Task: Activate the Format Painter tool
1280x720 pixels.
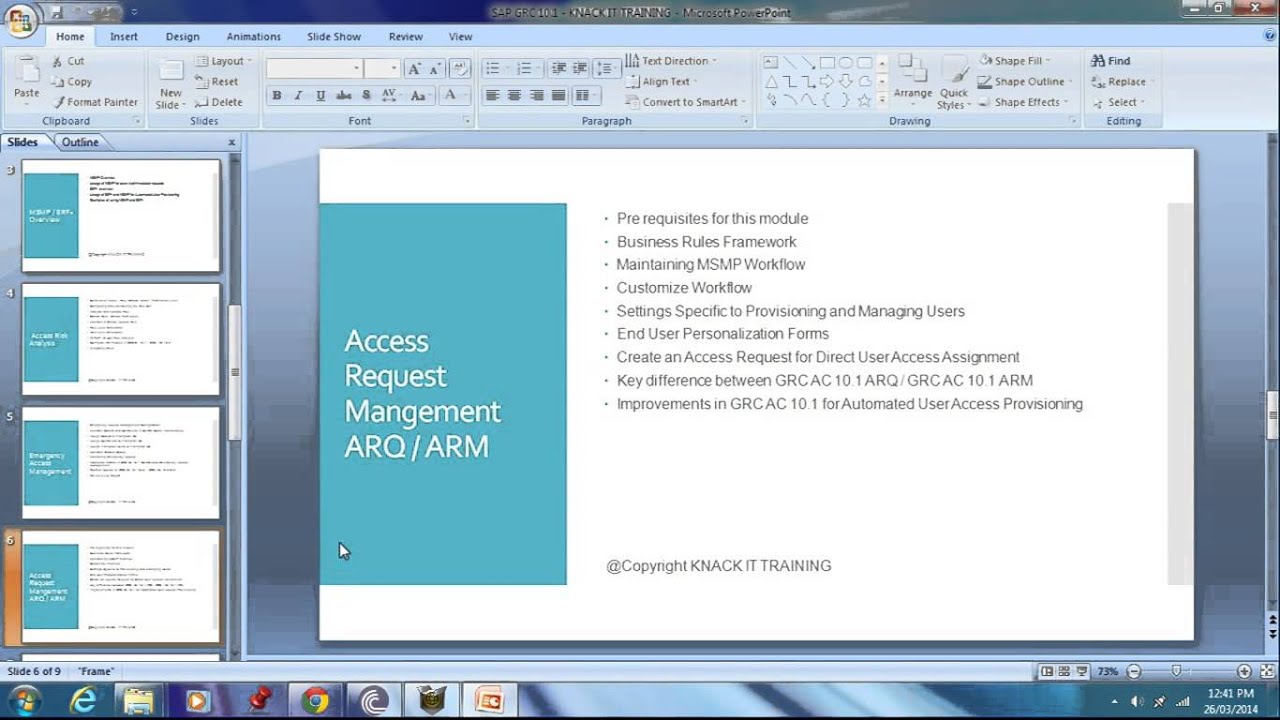Action: coord(94,102)
